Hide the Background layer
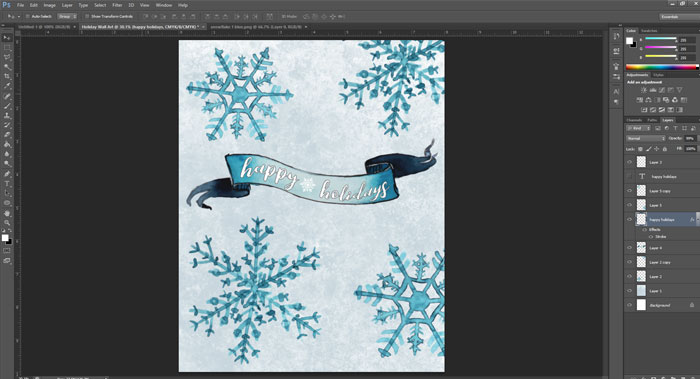This screenshot has width=700, height=379. (629, 305)
